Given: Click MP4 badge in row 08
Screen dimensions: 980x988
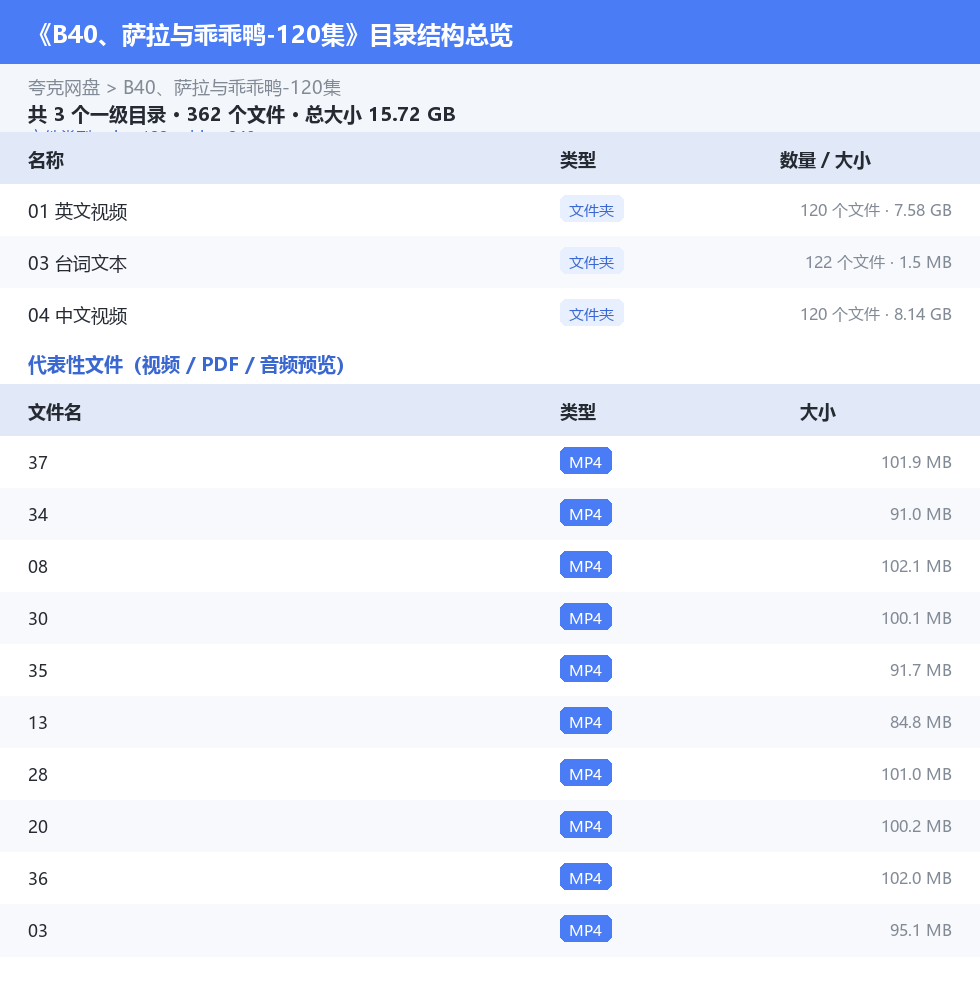Looking at the screenshot, I should coord(585,565).
